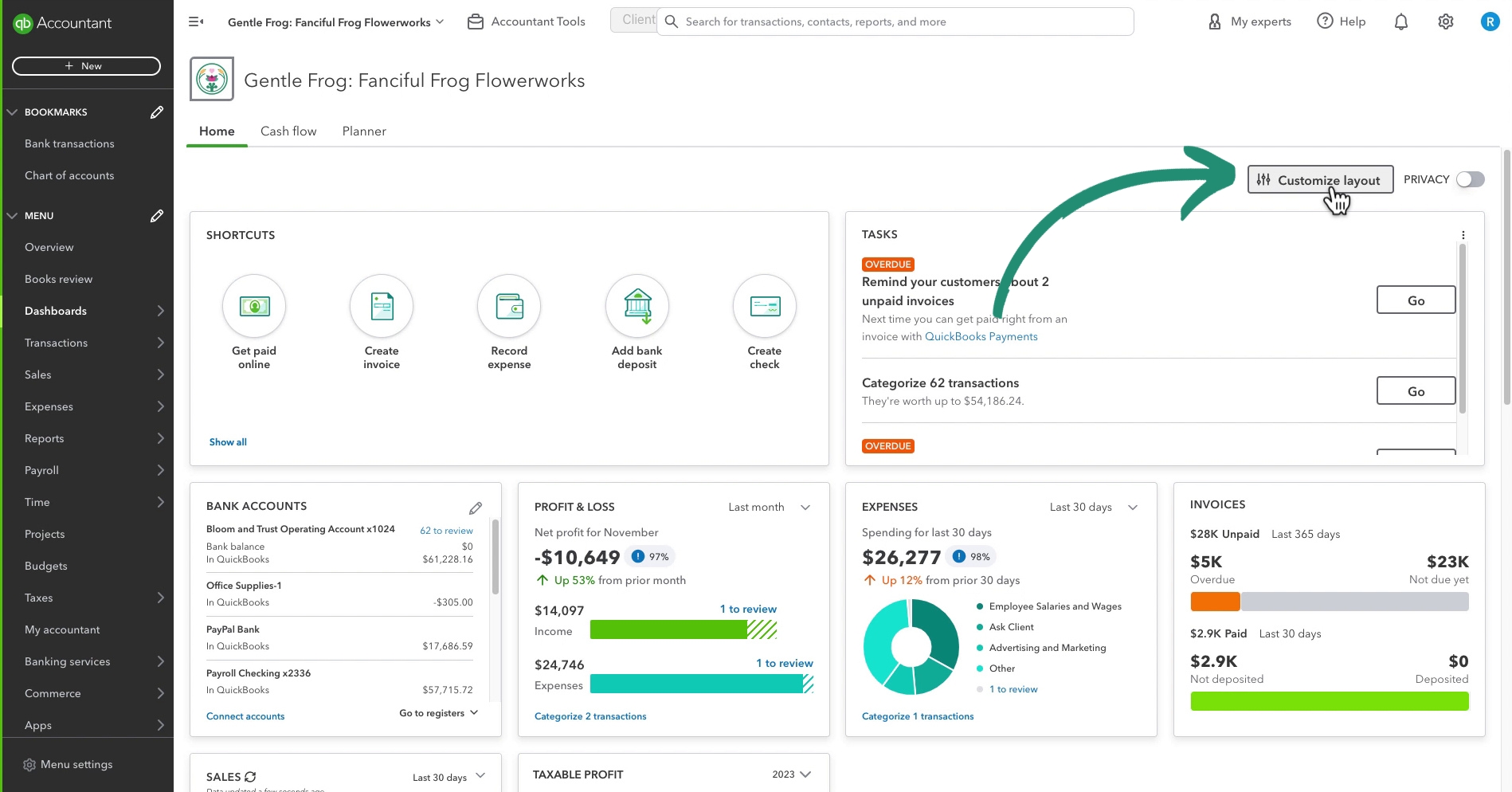Viewport: 1512px width, 792px height.
Task: Click the Tasks card scrollbar
Action: (1462, 328)
